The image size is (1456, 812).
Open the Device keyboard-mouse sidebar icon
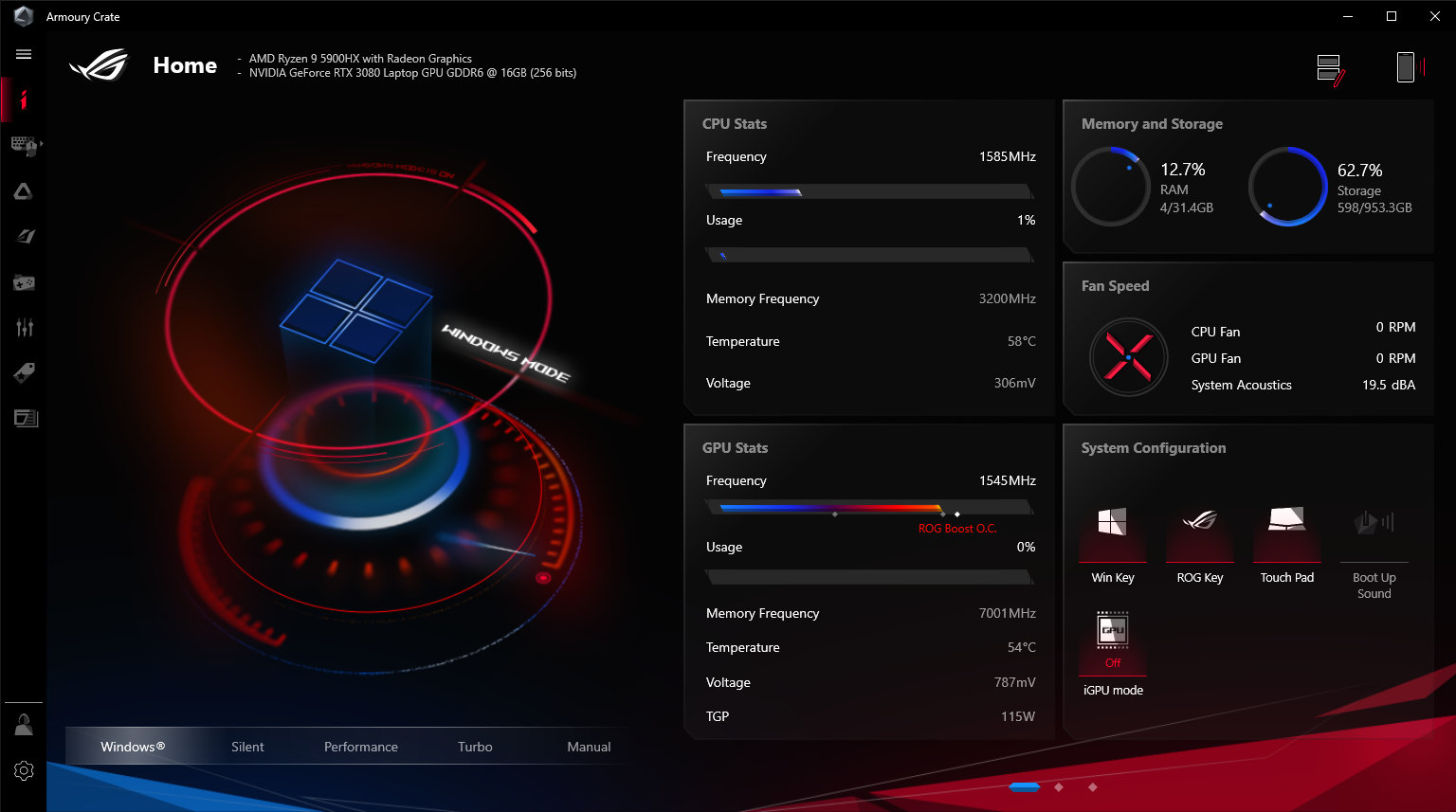click(x=23, y=145)
